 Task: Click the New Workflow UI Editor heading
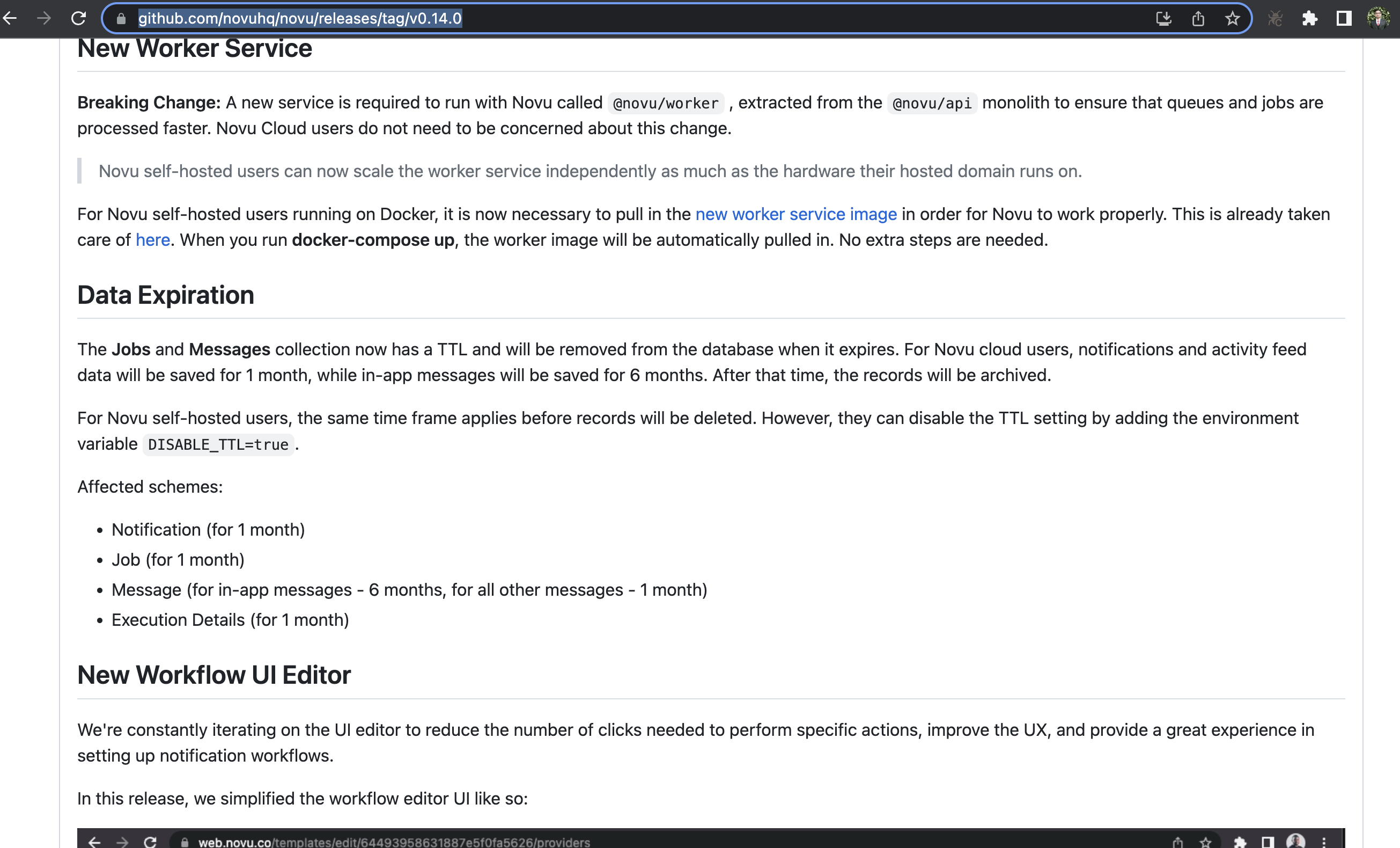click(214, 675)
